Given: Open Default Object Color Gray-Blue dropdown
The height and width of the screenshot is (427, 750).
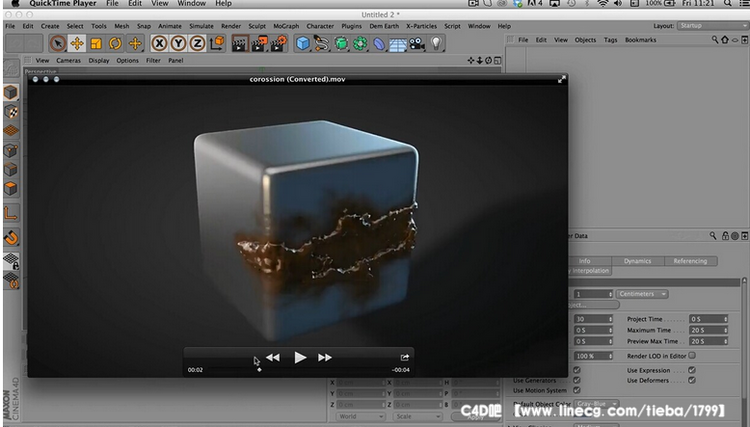Looking at the screenshot, I should point(596,404).
